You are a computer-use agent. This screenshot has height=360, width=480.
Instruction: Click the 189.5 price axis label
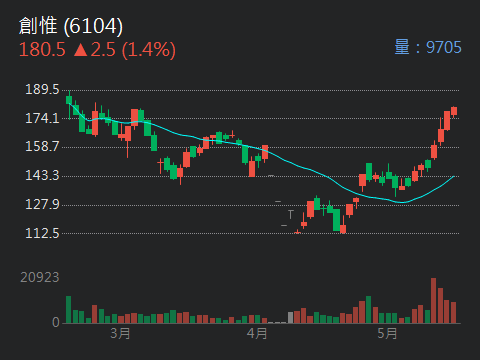[x=42, y=89]
